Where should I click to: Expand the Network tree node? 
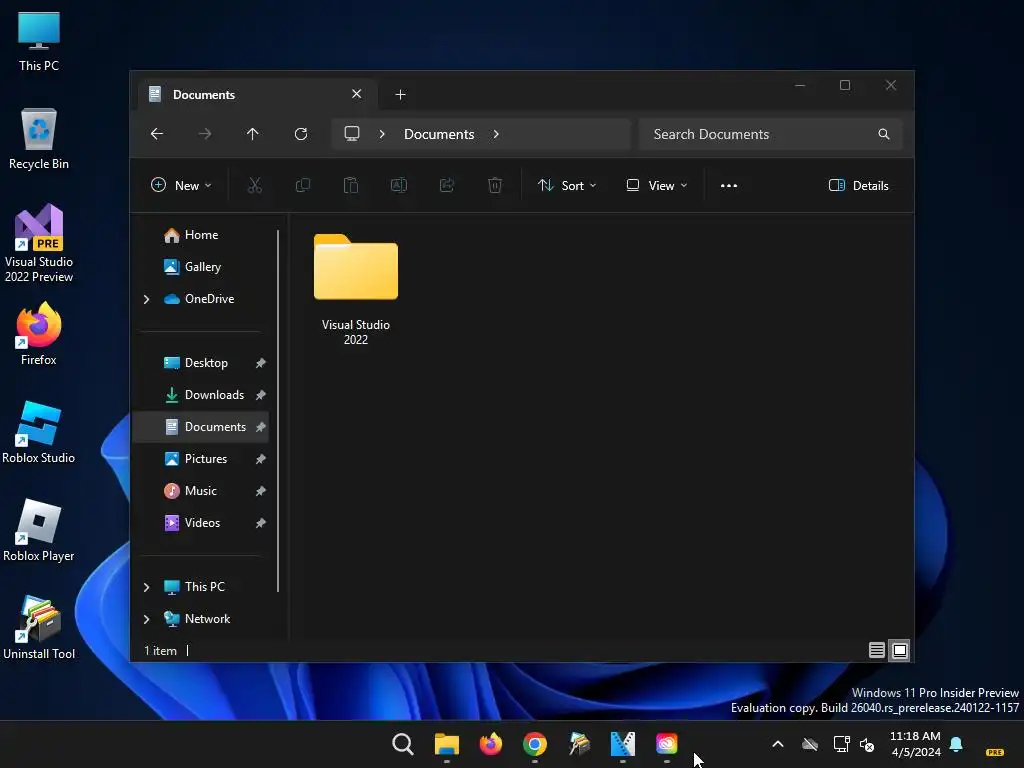146,619
